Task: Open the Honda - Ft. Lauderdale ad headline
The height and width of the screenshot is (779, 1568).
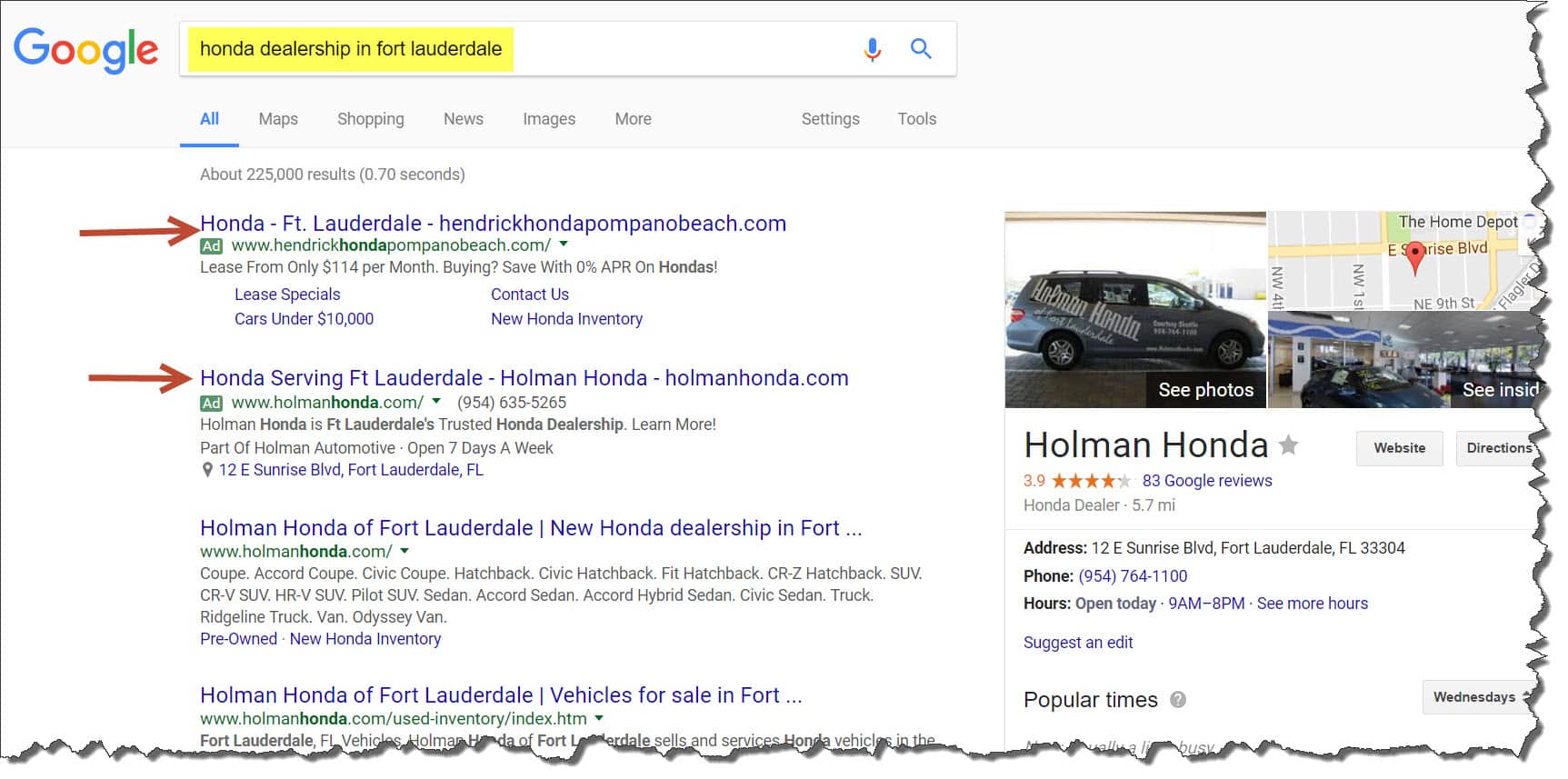Action: tap(493, 224)
